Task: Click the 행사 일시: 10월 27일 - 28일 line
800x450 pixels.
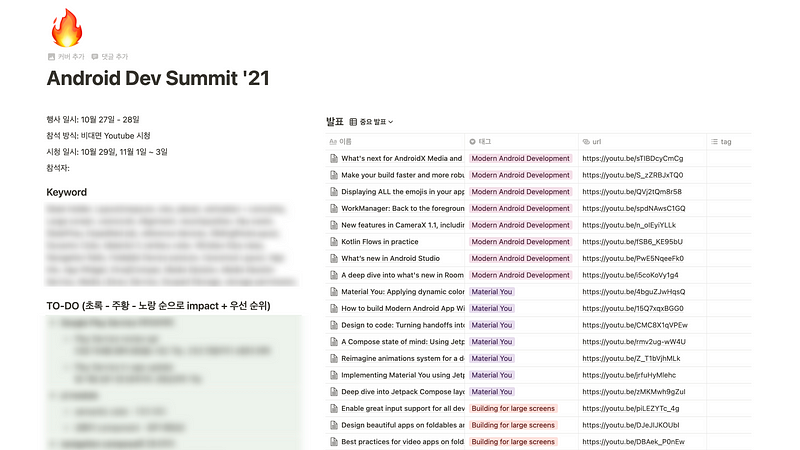Action: click(93, 119)
